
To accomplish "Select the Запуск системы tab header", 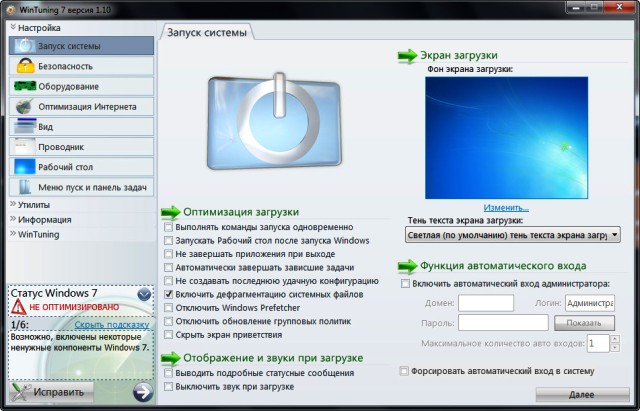I will (x=207, y=32).
